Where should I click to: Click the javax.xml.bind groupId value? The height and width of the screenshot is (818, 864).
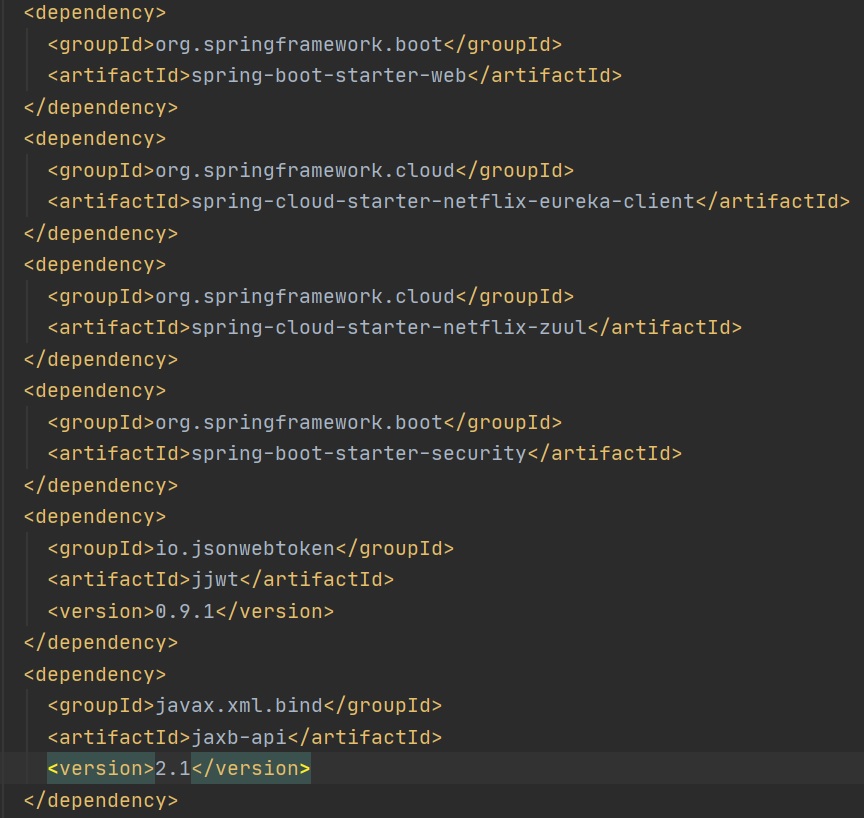pos(238,705)
